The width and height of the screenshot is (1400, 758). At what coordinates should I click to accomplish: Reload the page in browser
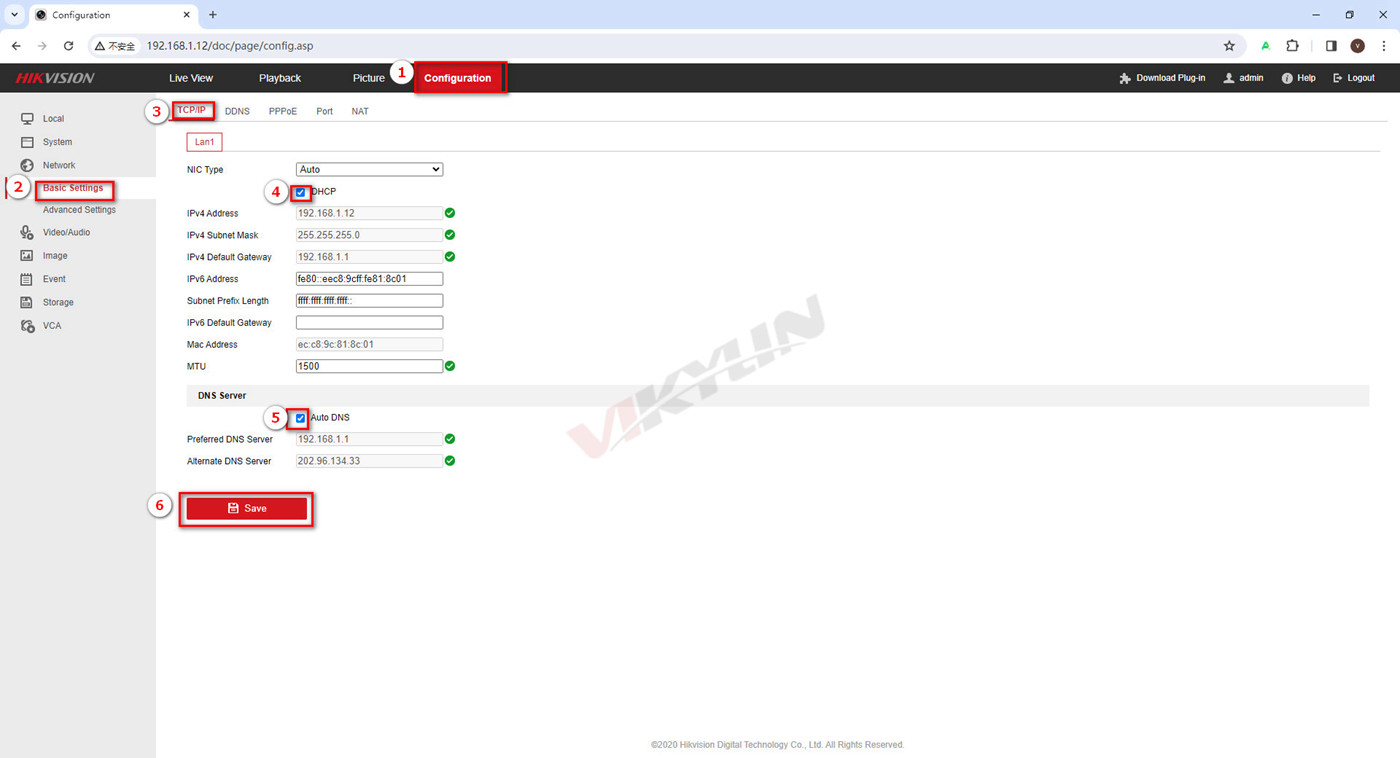pyautogui.click(x=68, y=46)
